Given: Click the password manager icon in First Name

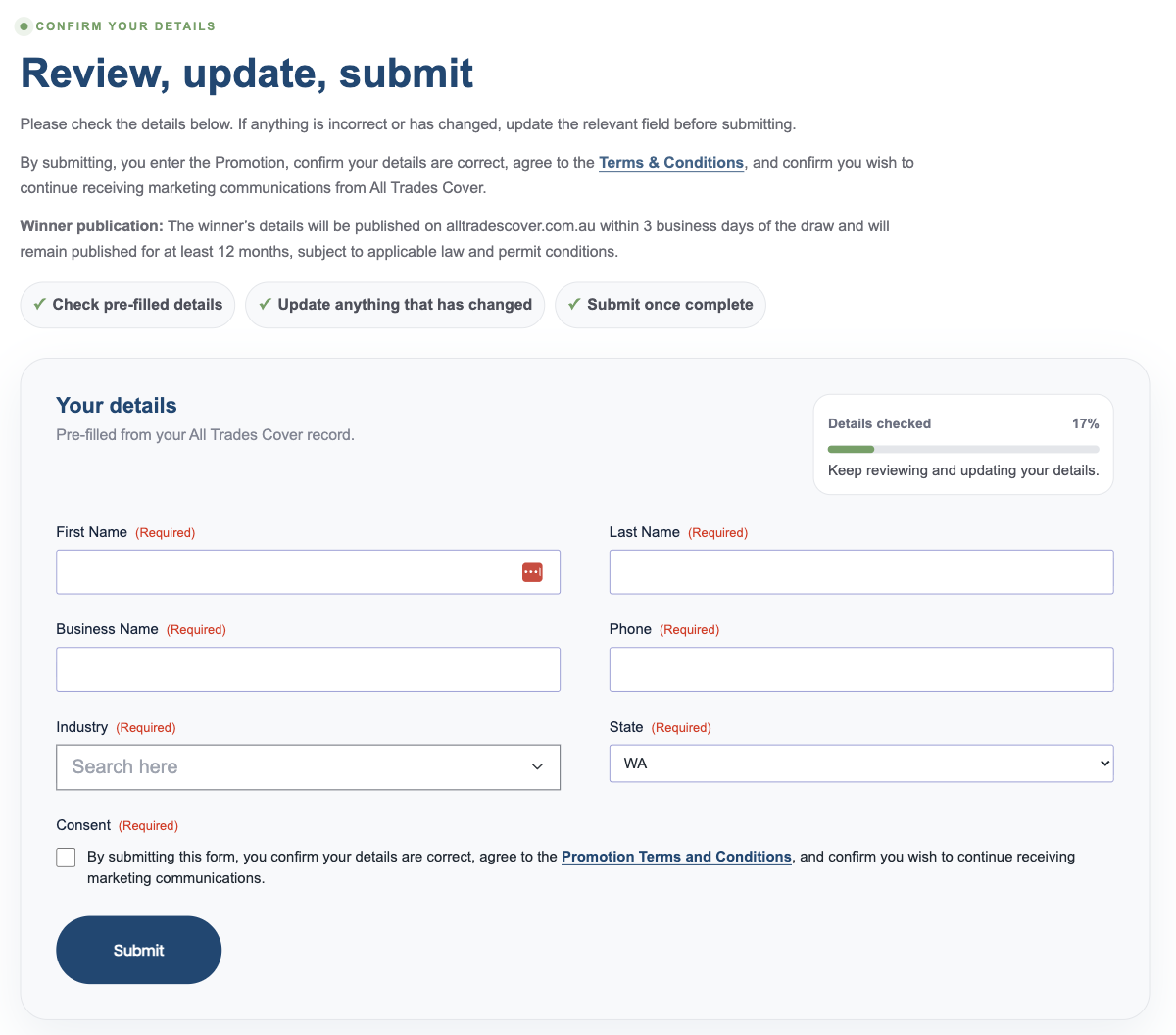Looking at the screenshot, I should 532,571.
